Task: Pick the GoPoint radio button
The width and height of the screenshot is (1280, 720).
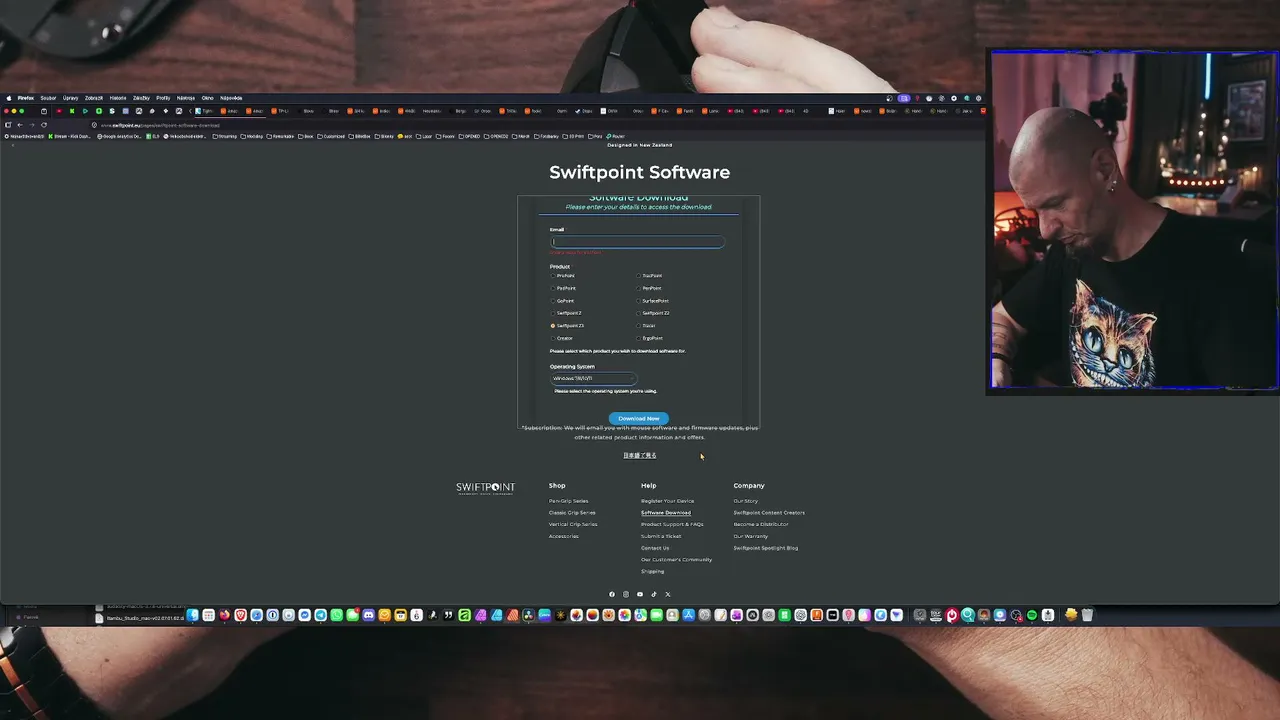Action: 553,301
